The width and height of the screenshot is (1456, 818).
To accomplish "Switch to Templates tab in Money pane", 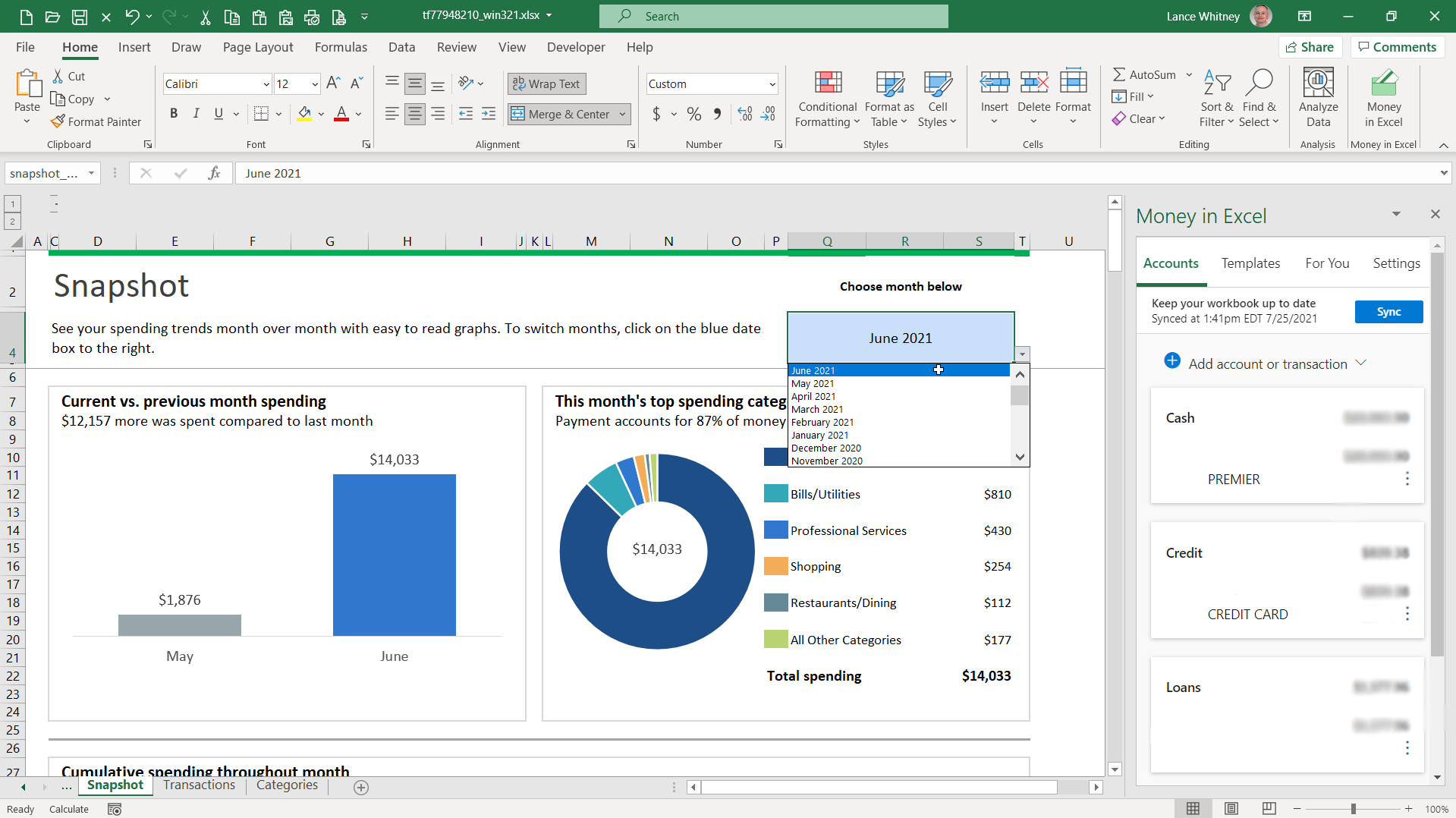I will tap(1250, 263).
